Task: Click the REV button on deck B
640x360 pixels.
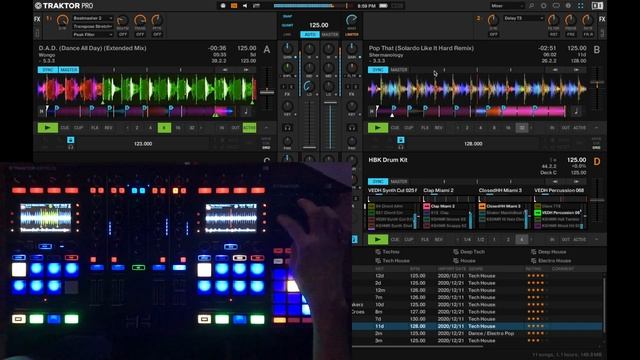Action: point(438,128)
